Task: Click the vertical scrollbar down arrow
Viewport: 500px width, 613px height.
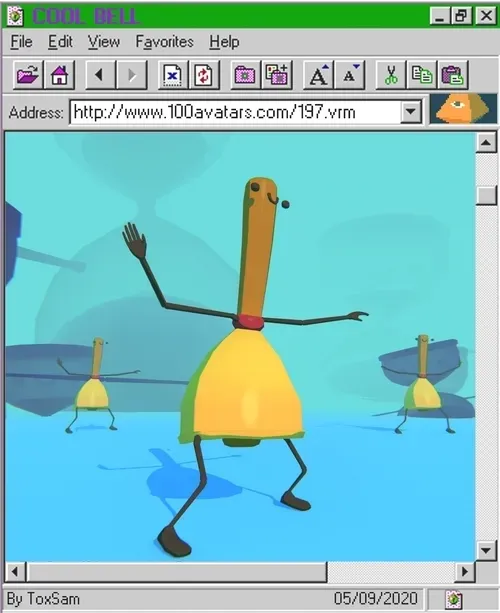Action: point(486,550)
